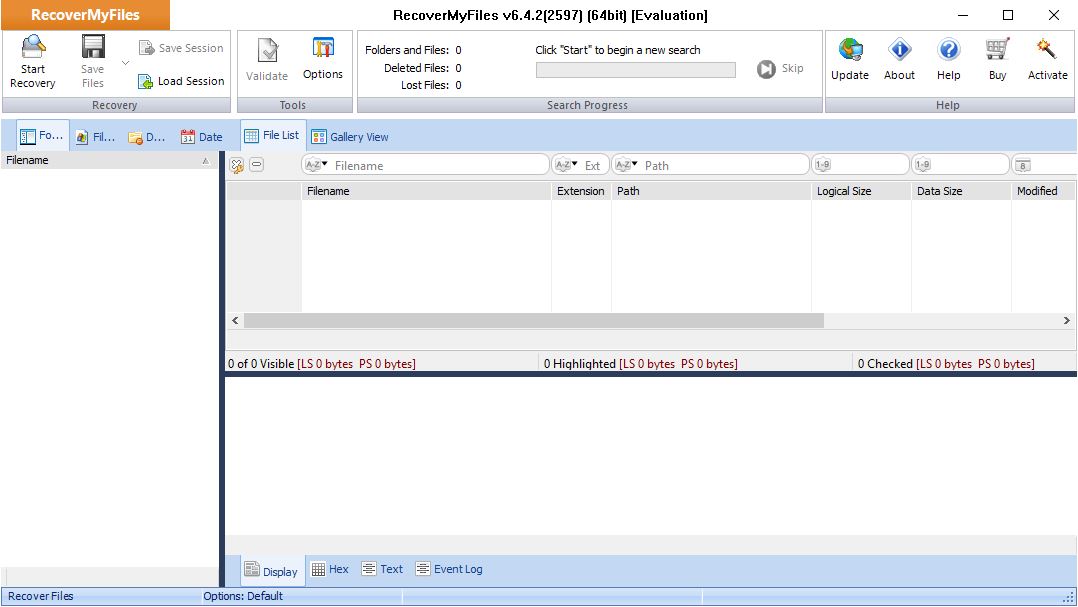
Task: Click the "0 Checked" status text
Action: click(x=886, y=364)
